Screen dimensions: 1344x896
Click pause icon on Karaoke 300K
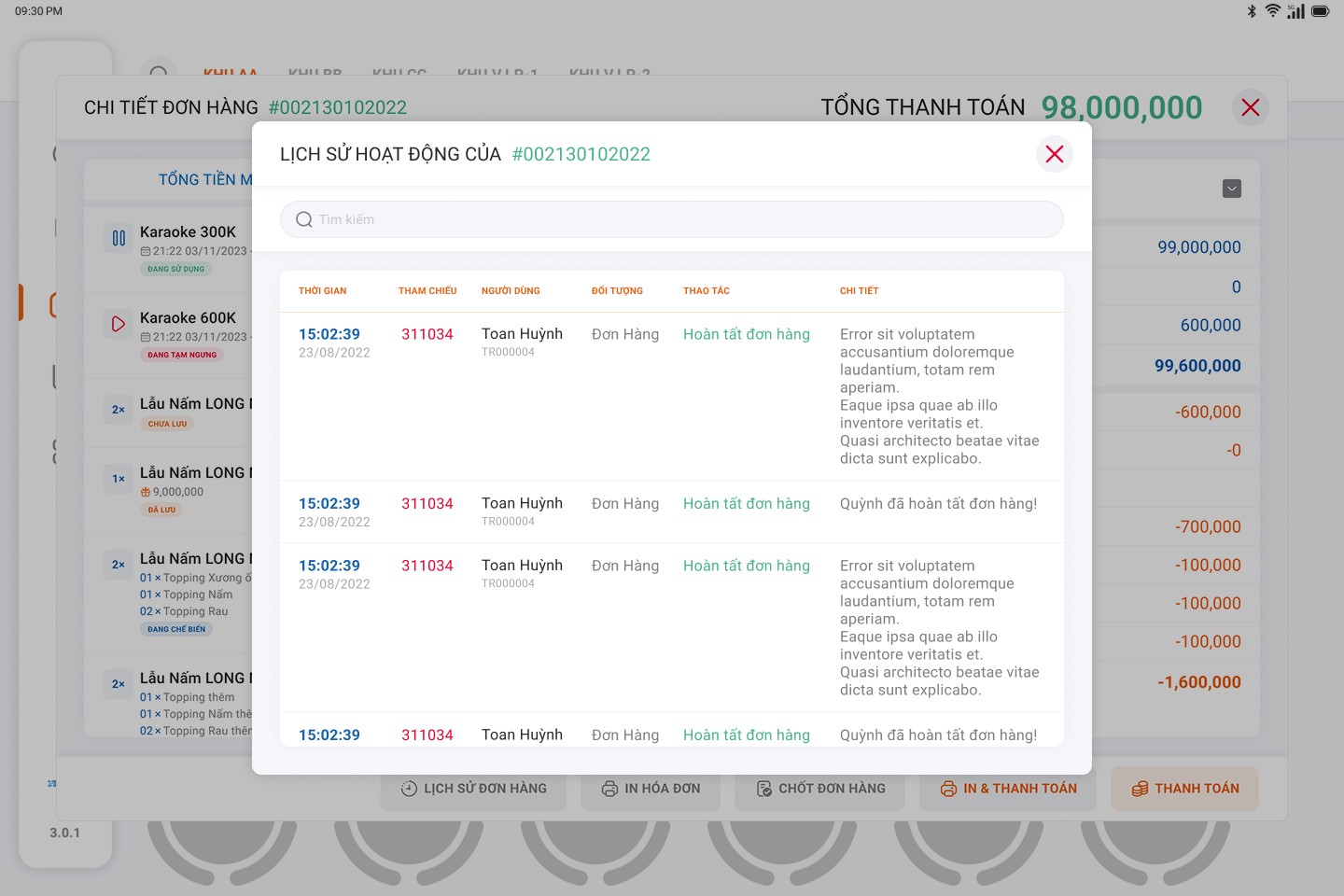[119, 238]
